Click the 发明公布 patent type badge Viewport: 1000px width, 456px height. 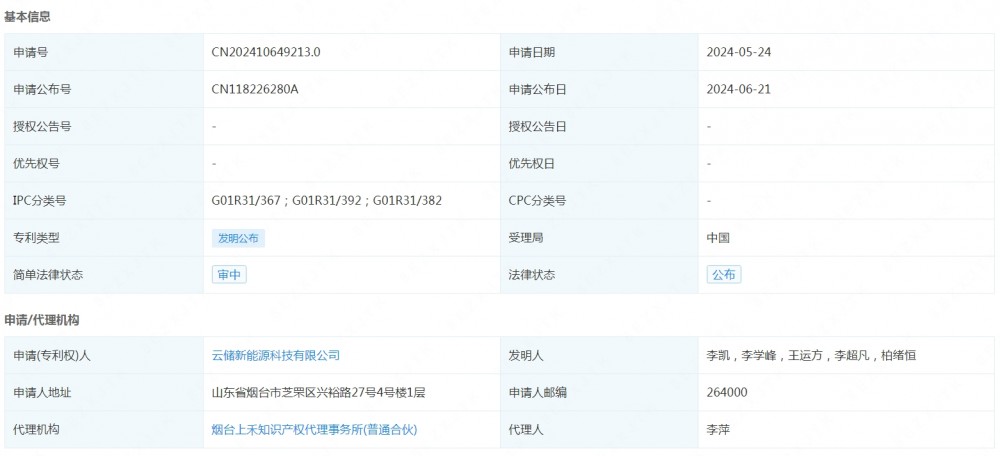point(238,238)
